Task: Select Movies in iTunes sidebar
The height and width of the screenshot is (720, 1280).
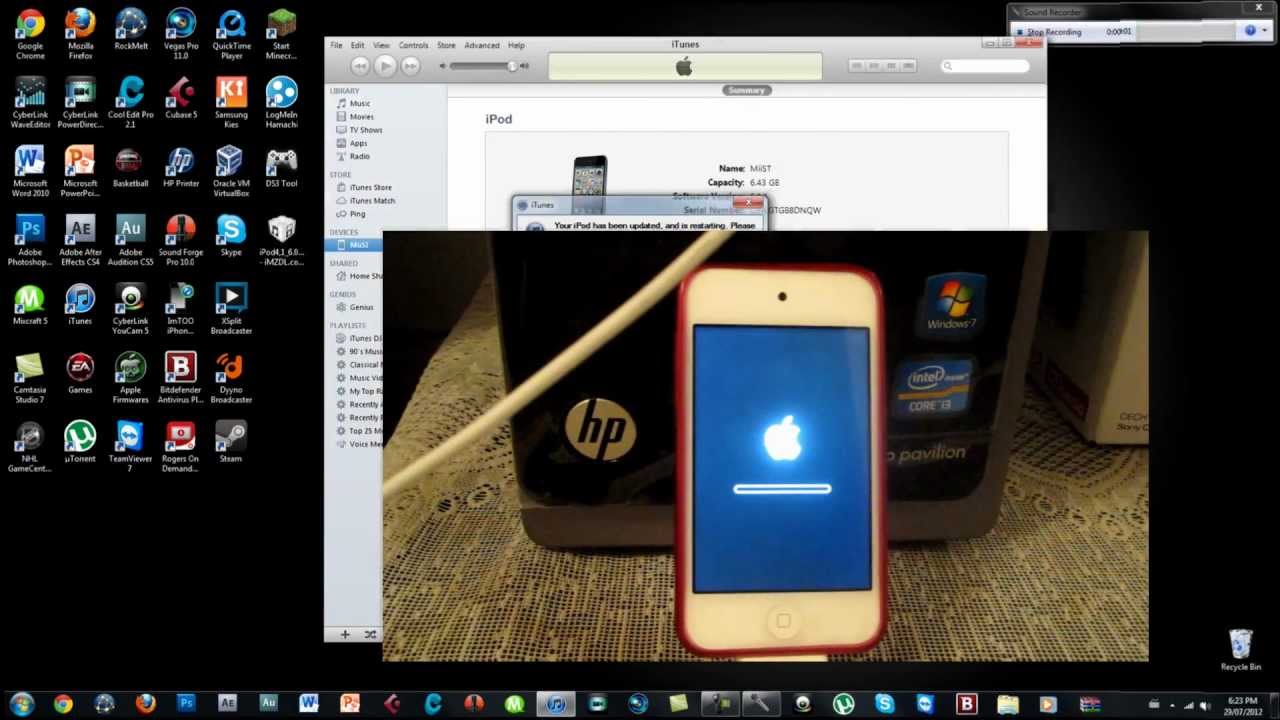Action: 361,117
